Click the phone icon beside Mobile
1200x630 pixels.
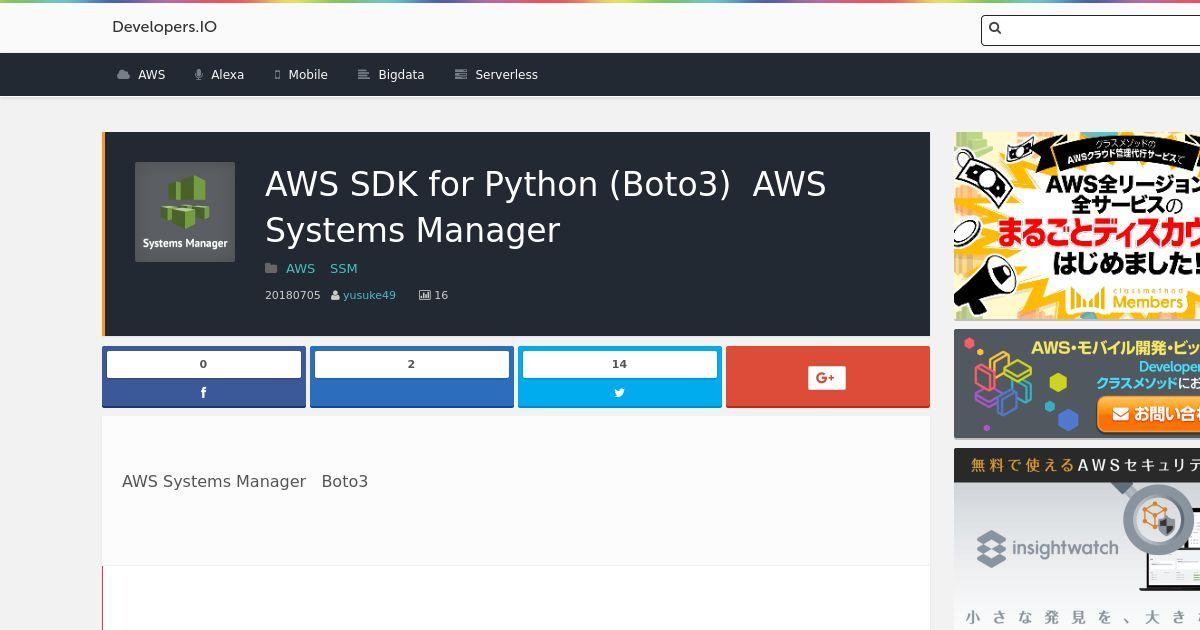277,75
